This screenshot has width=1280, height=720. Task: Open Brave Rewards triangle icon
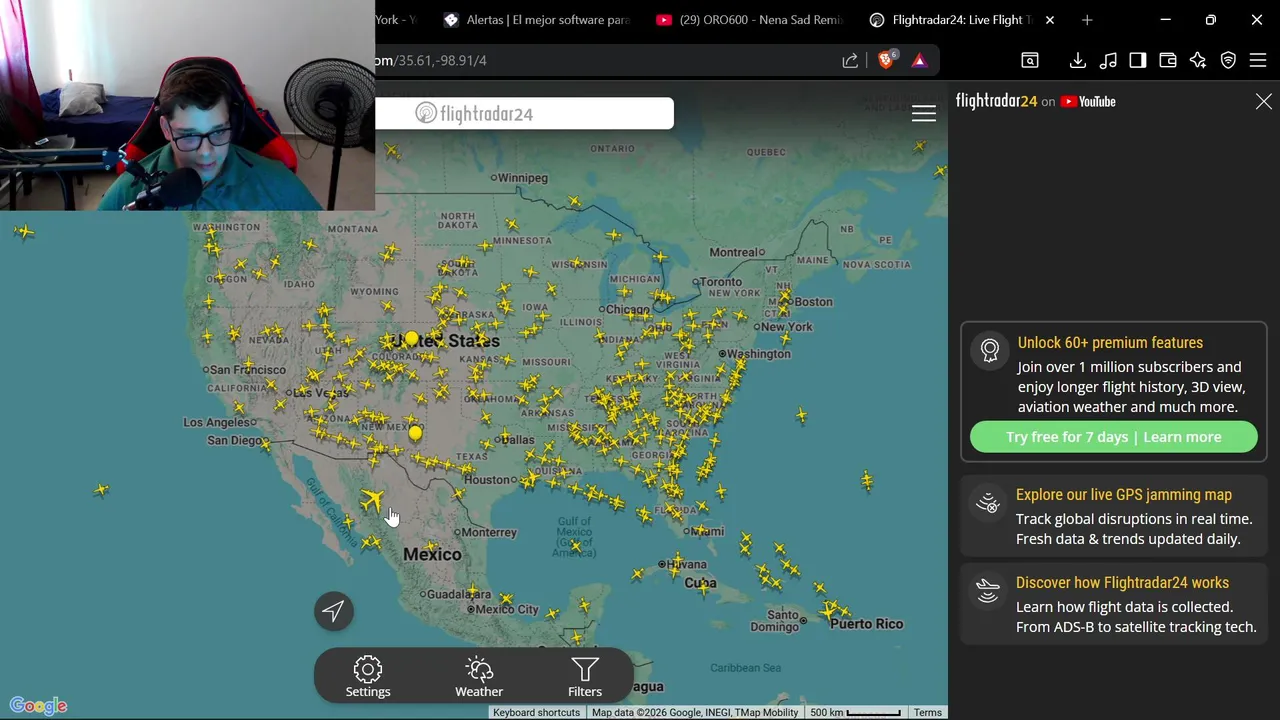[919, 60]
